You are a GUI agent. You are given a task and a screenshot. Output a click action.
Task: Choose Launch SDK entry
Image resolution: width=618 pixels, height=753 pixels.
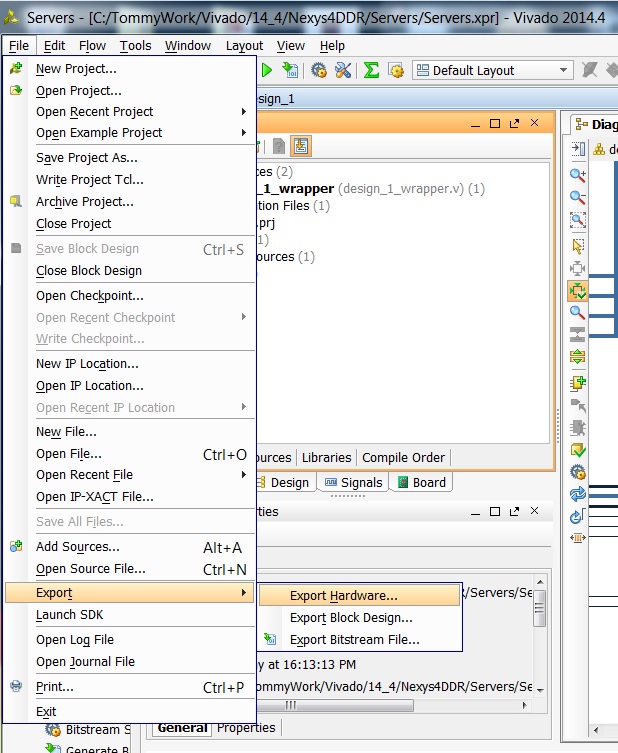pyautogui.click(x=130, y=615)
